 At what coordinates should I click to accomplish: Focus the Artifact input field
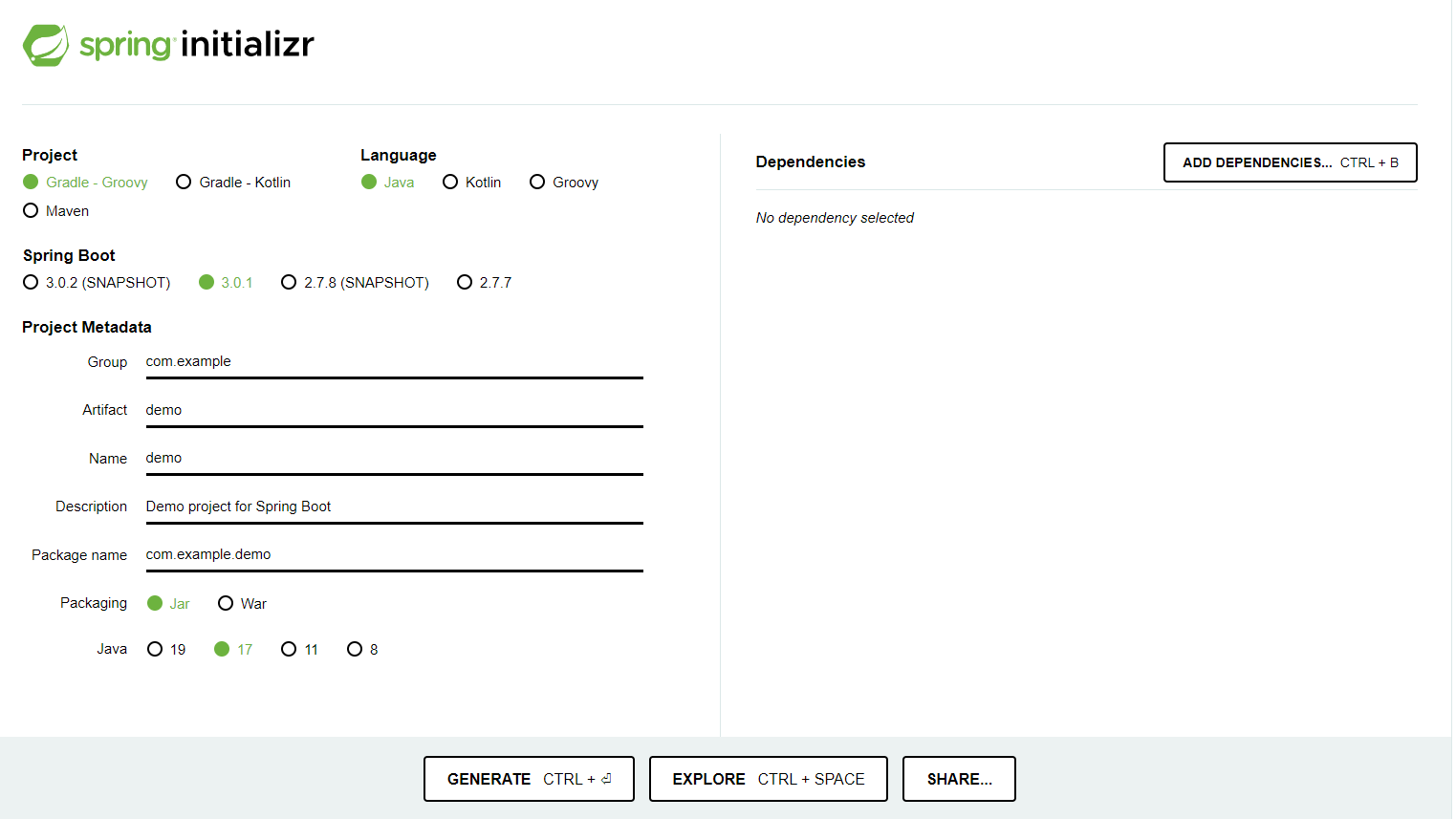pyautogui.click(x=395, y=411)
